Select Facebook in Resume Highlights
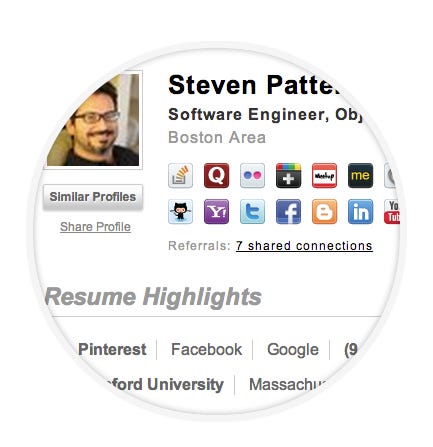 click(206, 349)
